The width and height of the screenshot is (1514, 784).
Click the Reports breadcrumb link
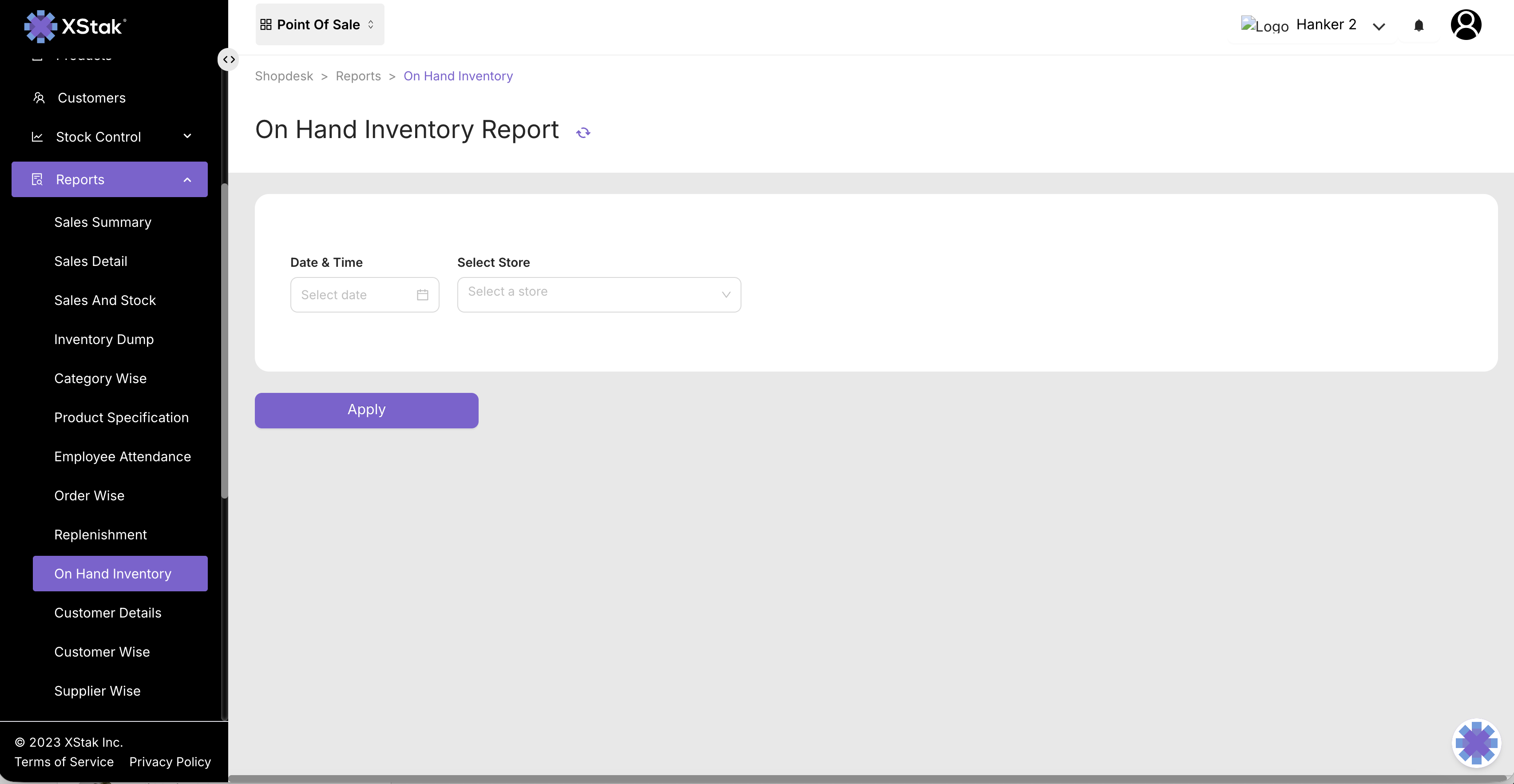(x=358, y=76)
